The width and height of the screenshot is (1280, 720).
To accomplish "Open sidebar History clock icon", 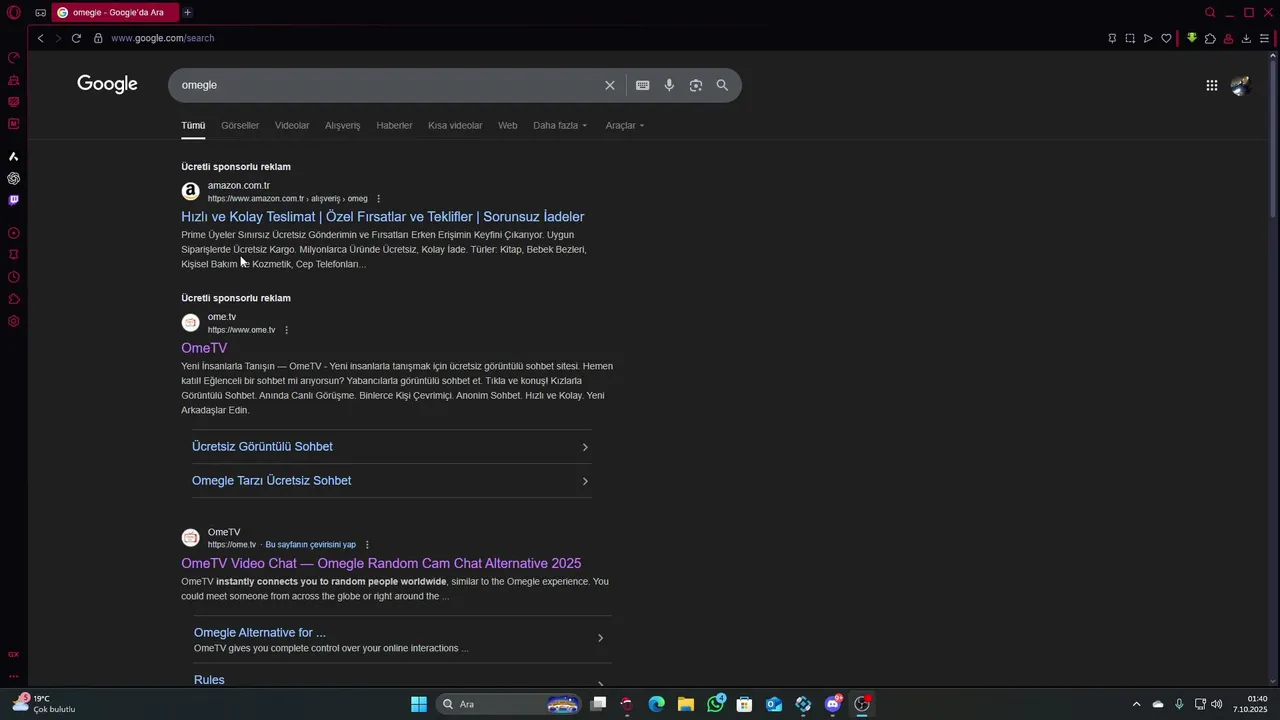I will click(14, 277).
